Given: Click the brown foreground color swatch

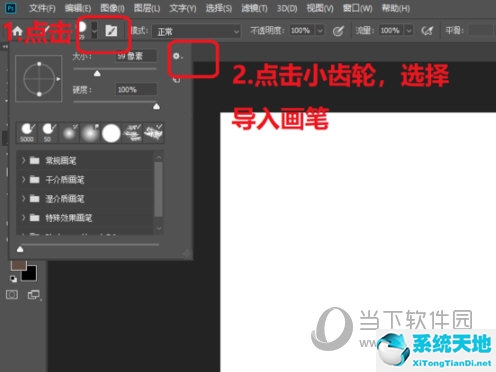Looking at the screenshot, I should point(18,265).
